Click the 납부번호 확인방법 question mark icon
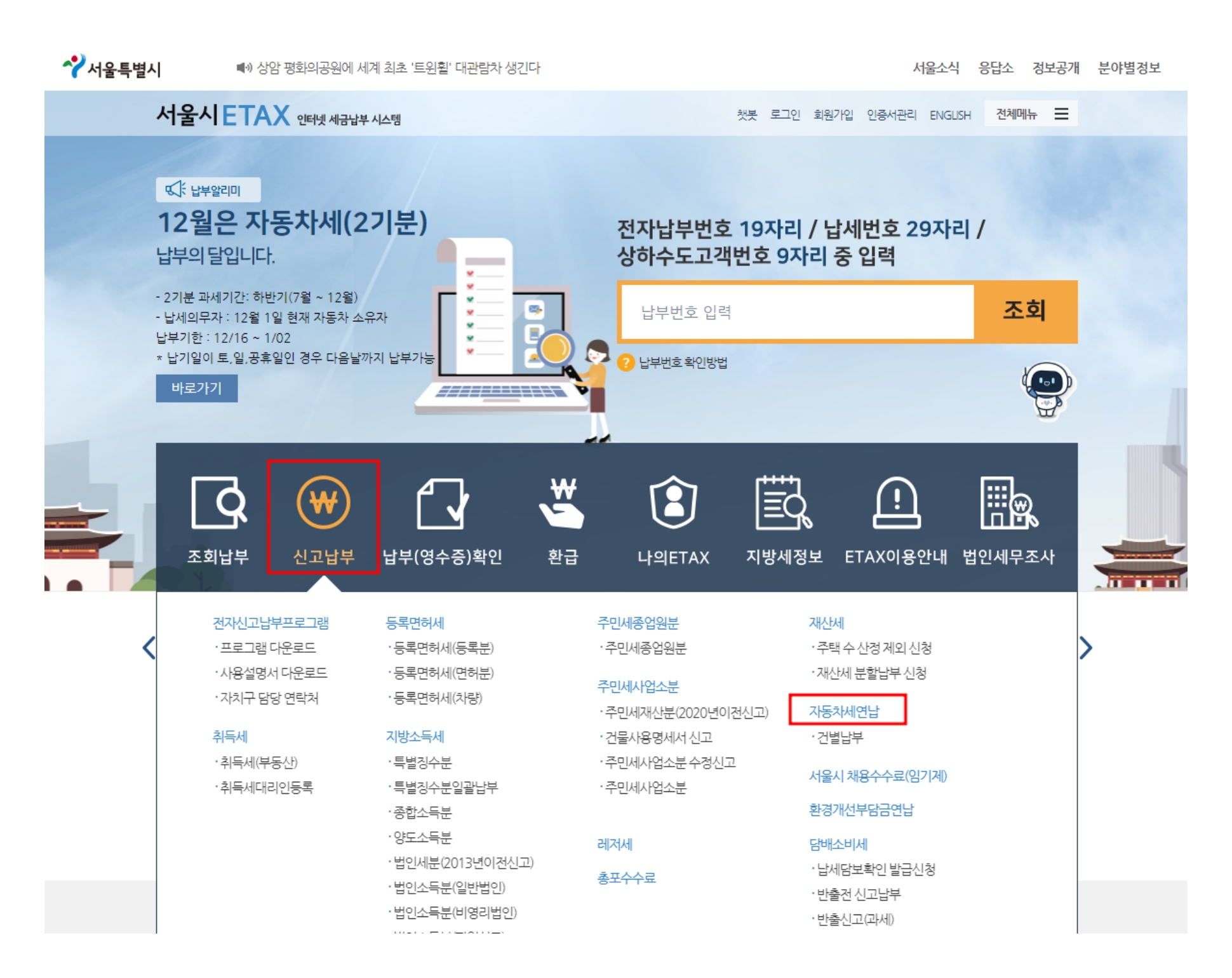Viewport: 1232px width, 978px height. pos(626,363)
